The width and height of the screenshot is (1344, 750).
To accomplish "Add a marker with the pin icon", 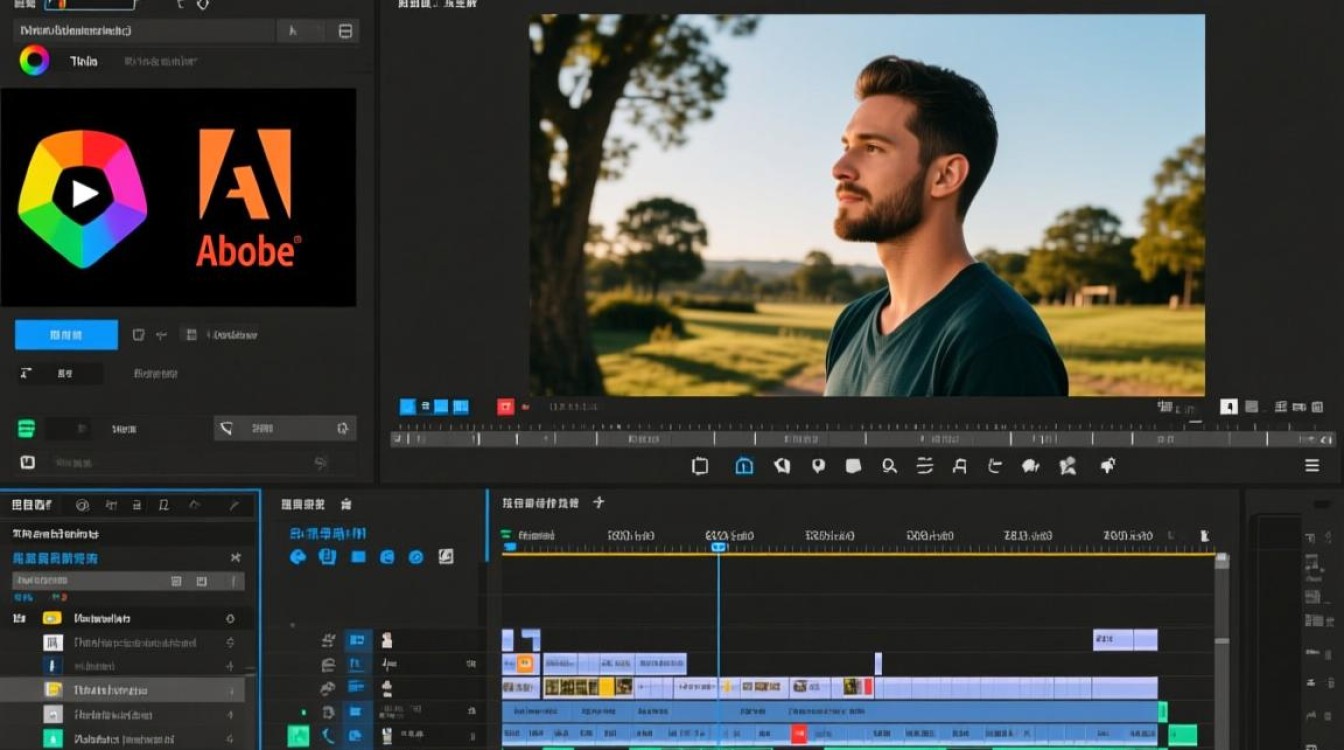I will coord(818,466).
